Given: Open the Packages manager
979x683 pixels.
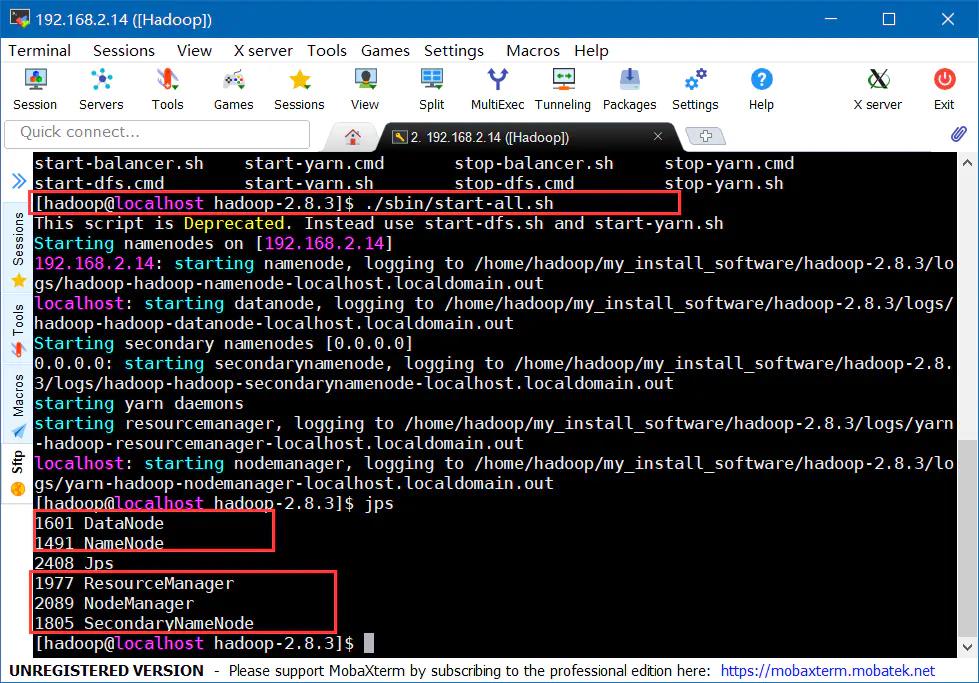Looking at the screenshot, I should click(x=629, y=89).
